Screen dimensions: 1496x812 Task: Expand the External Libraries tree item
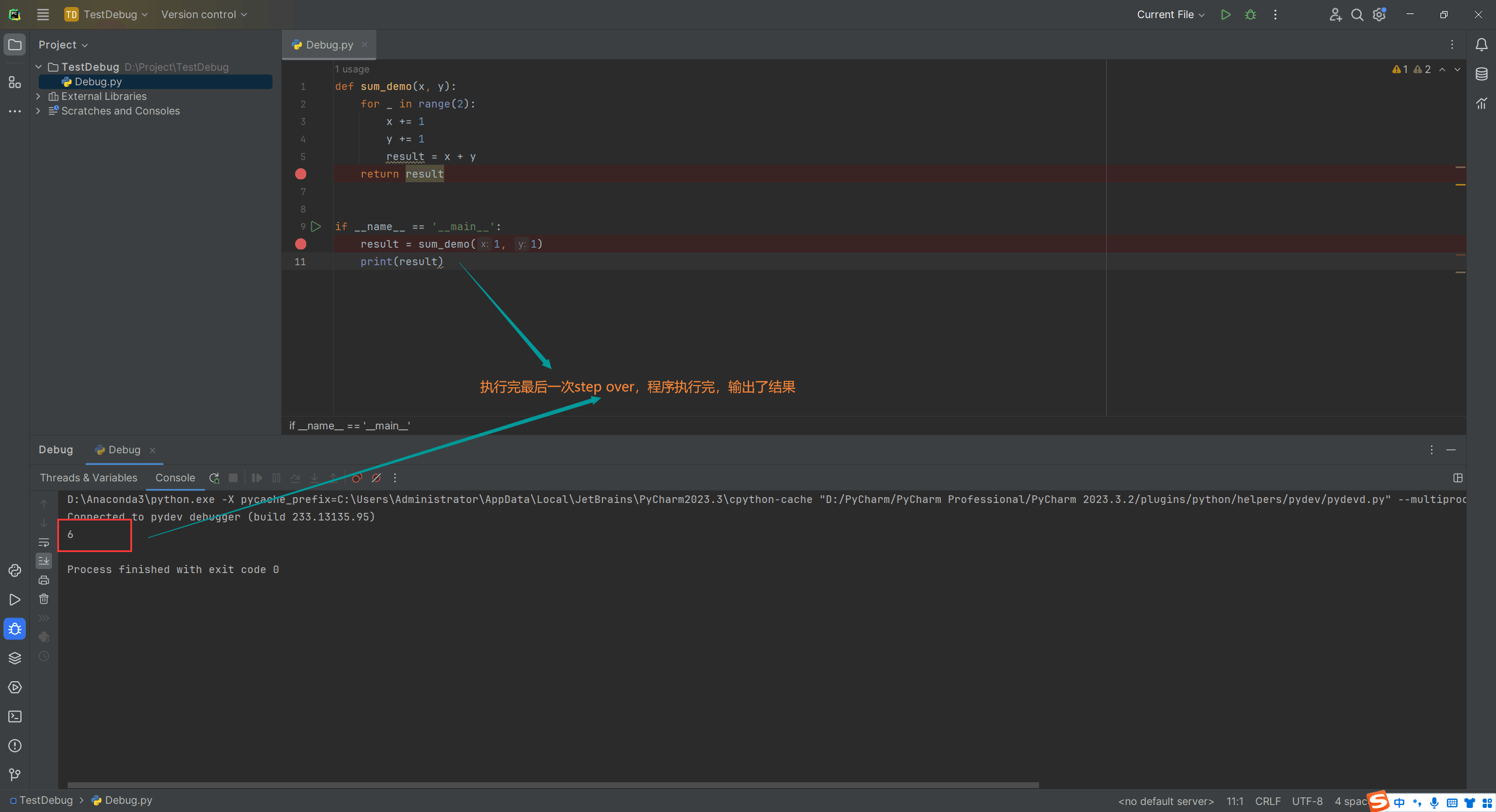pyautogui.click(x=37, y=96)
